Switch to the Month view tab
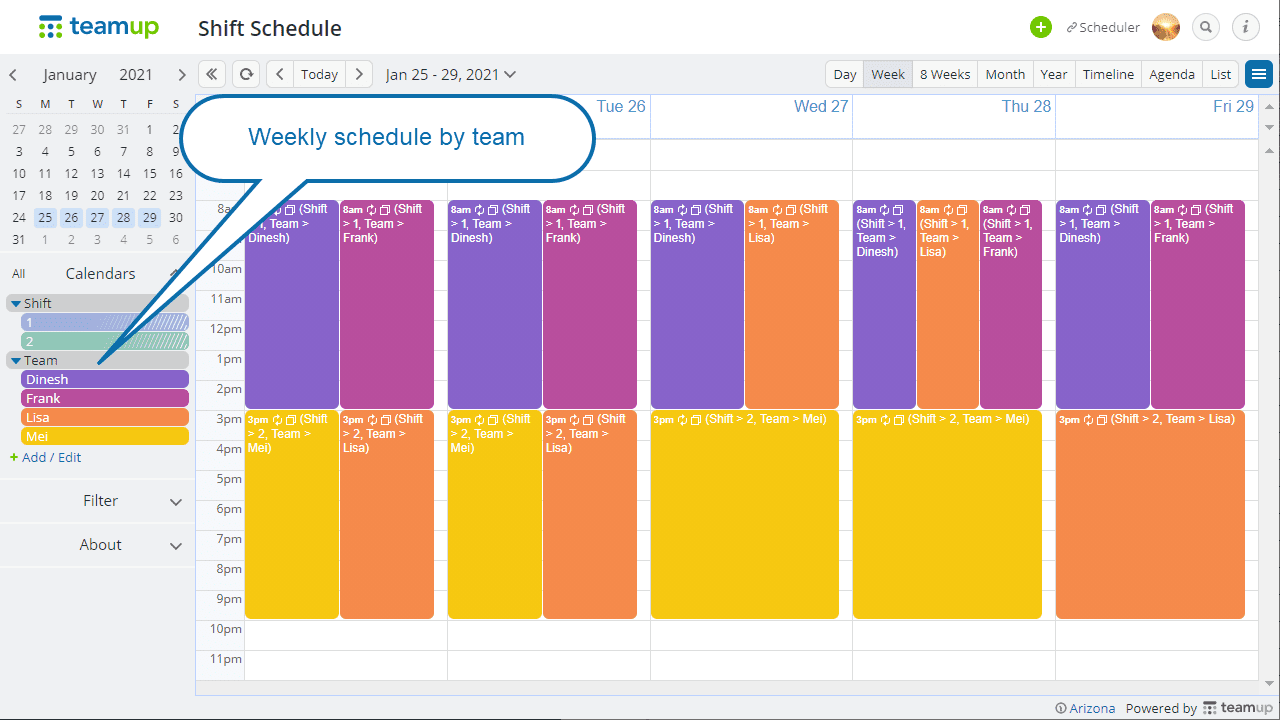 (x=1005, y=74)
